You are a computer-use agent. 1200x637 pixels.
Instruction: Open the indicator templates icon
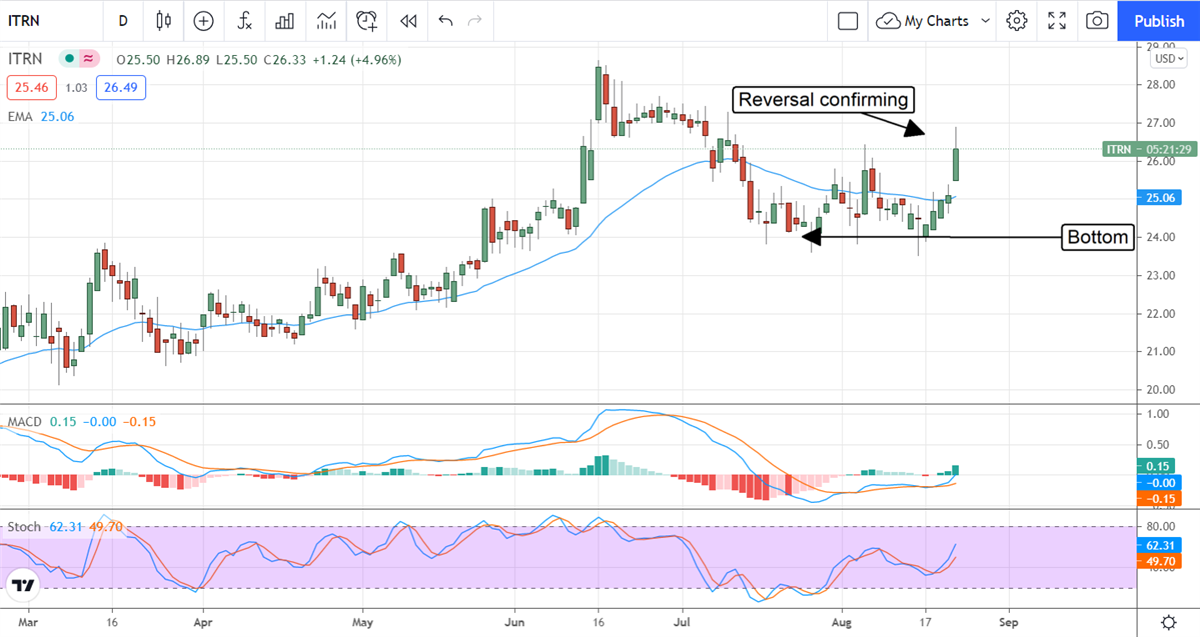(326, 20)
